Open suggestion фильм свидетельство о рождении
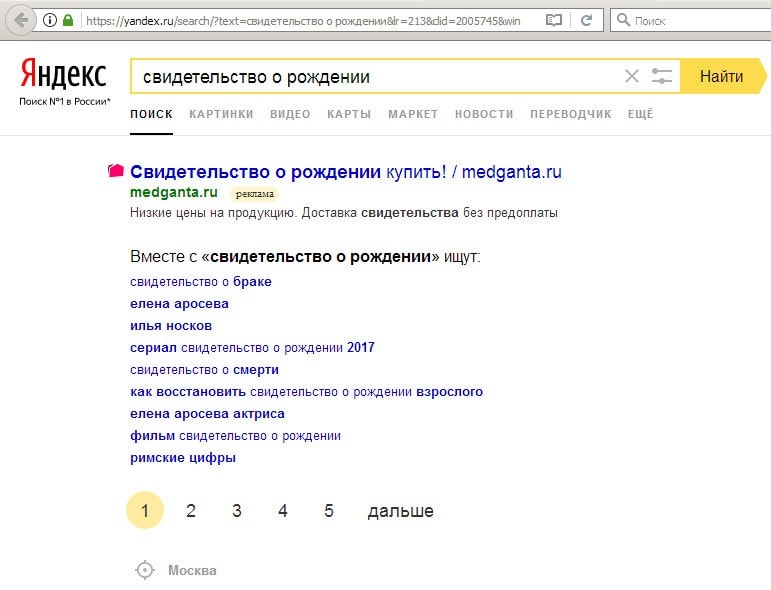The image size is (771, 590). (236, 436)
